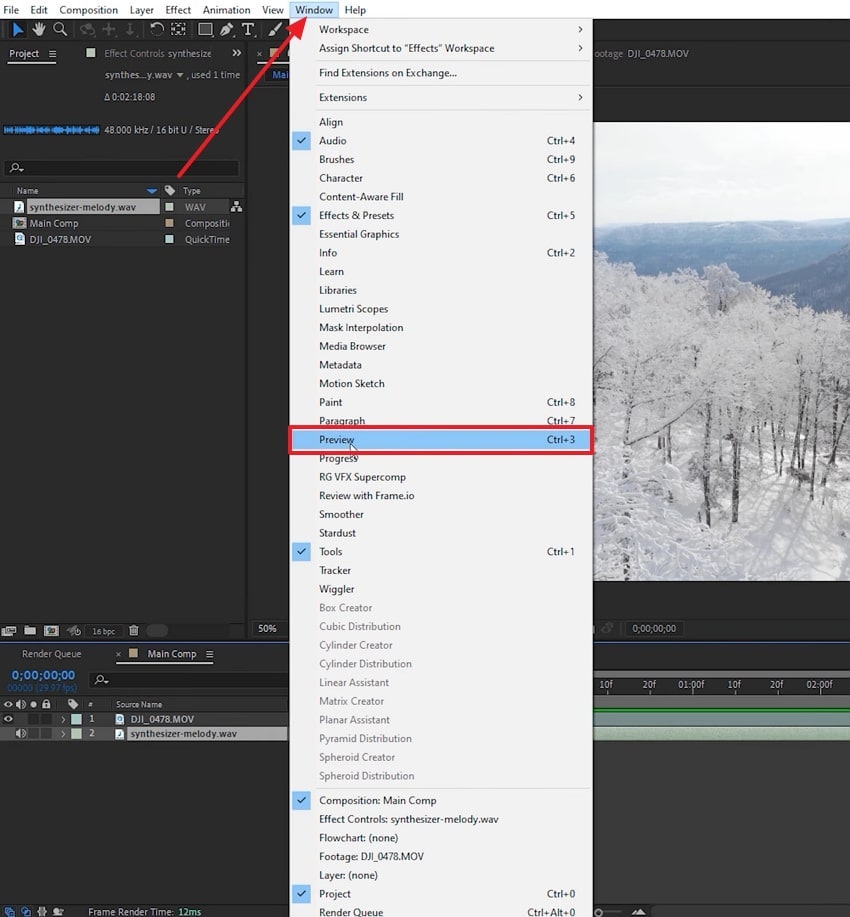
Task: Select the Pan Behind anchor tool
Action: click(x=178, y=29)
